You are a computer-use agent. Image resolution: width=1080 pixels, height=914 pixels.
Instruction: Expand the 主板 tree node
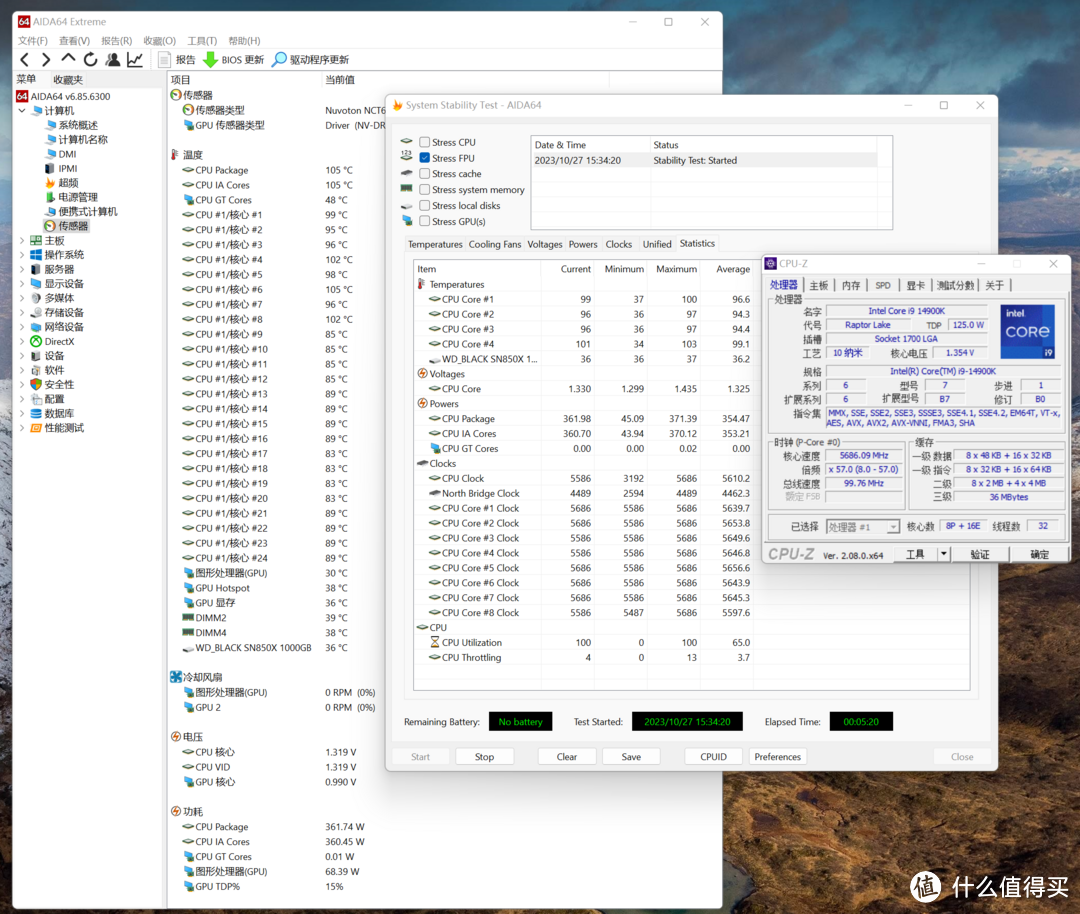pyautogui.click(x=22, y=240)
